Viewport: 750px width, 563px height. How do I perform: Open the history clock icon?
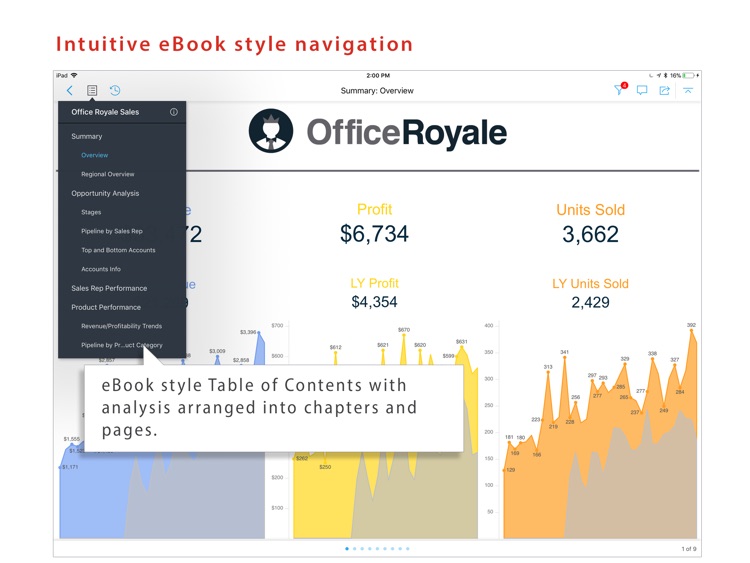(115, 90)
